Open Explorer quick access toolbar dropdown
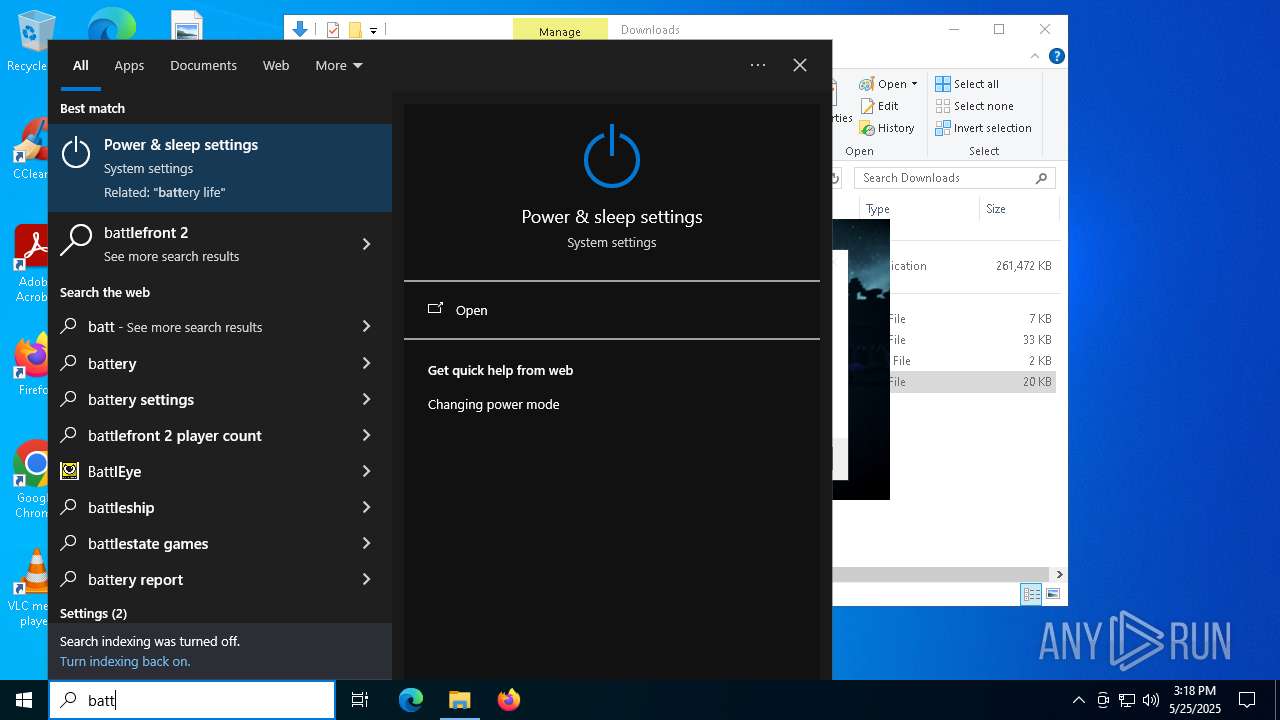The image size is (1280, 720). 373,30
